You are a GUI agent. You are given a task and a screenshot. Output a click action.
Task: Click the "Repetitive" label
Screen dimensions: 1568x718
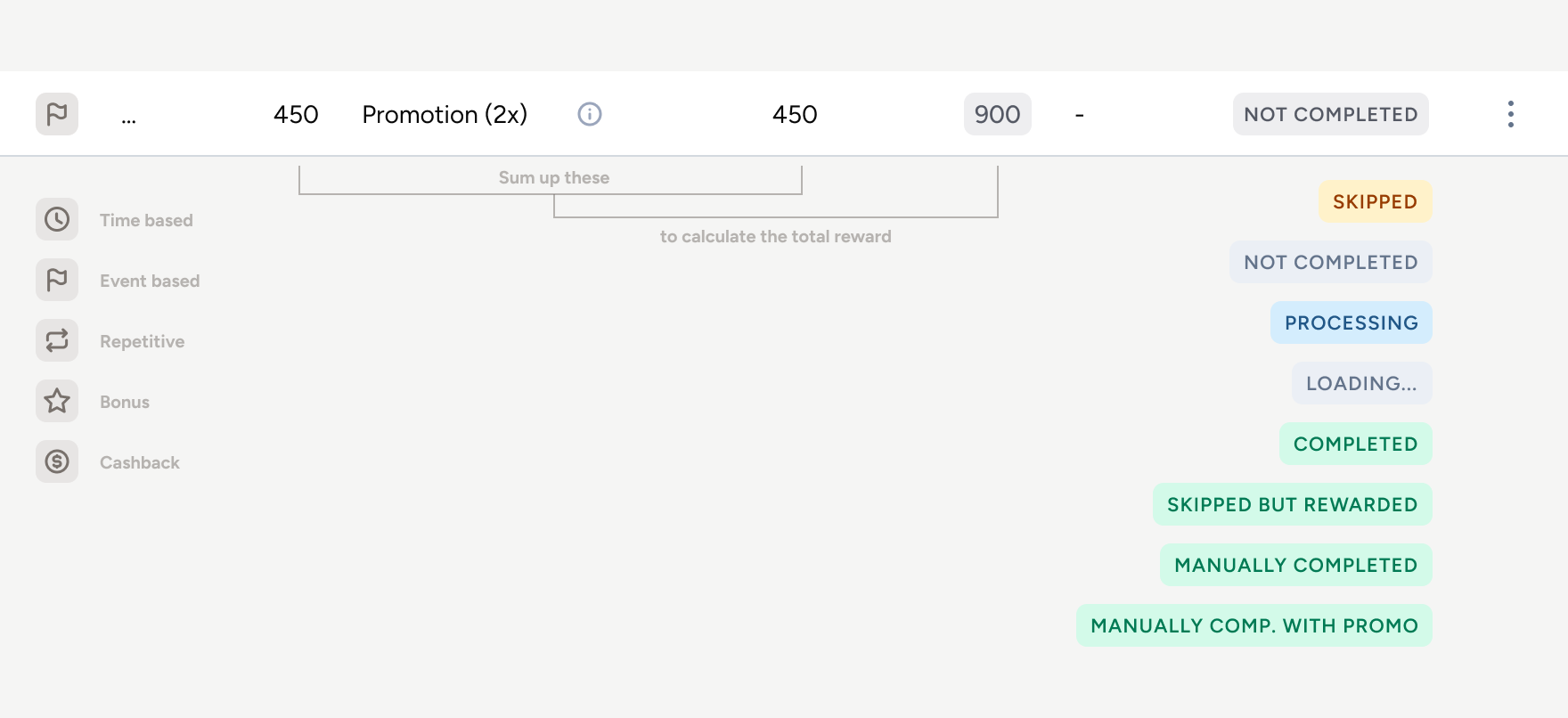tap(143, 341)
